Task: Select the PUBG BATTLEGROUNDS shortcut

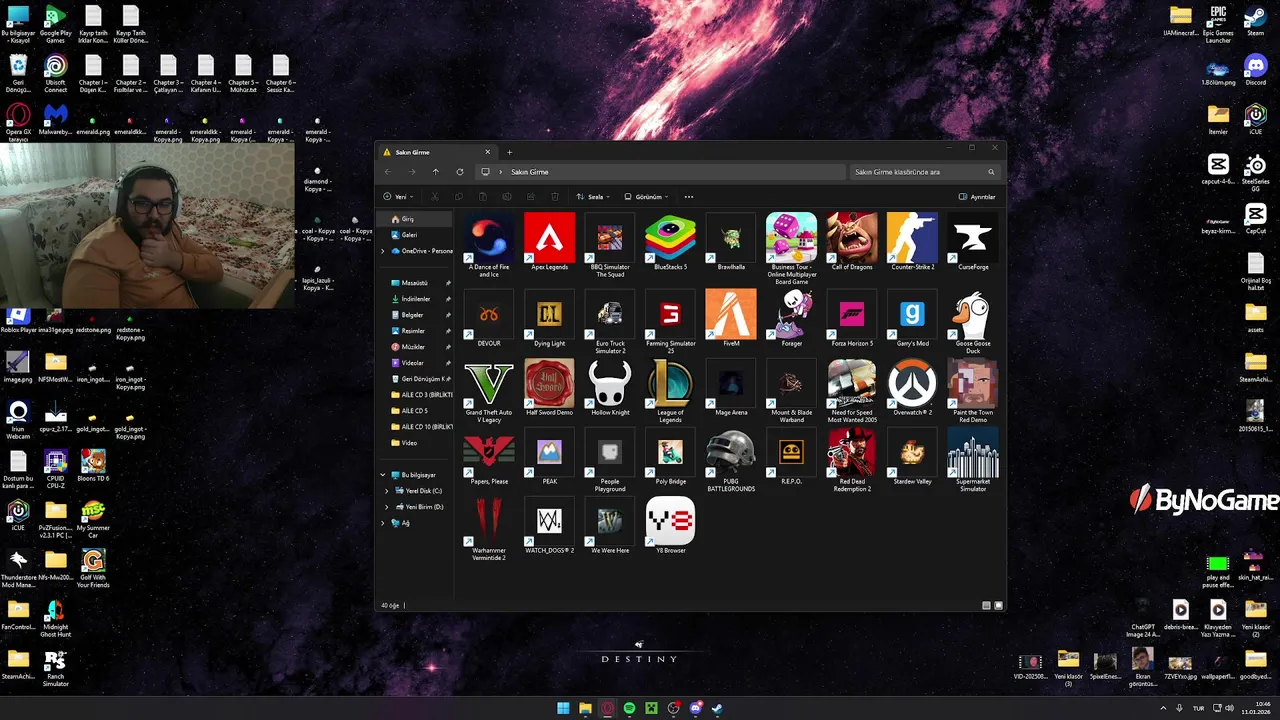Action: (x=731, y=460)
